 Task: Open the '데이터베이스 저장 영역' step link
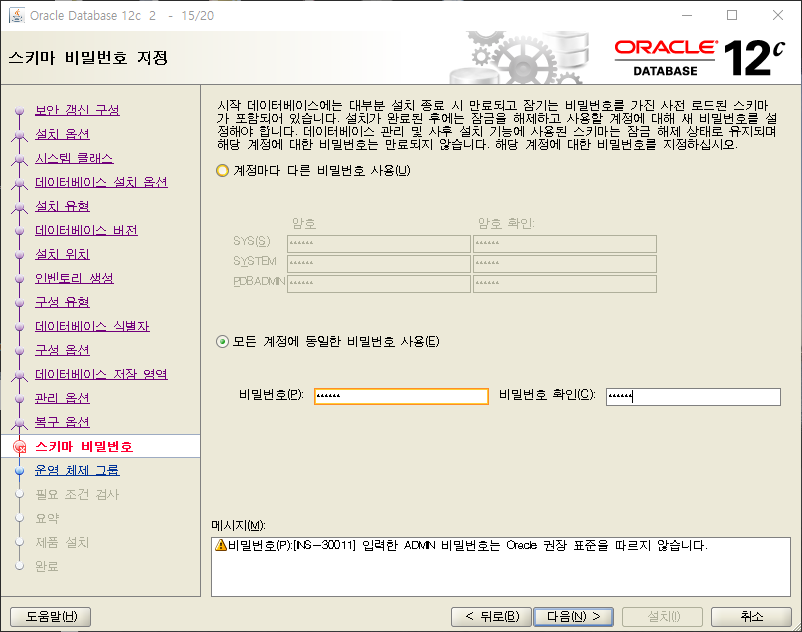pyautogui.click(x=101, y=374)
